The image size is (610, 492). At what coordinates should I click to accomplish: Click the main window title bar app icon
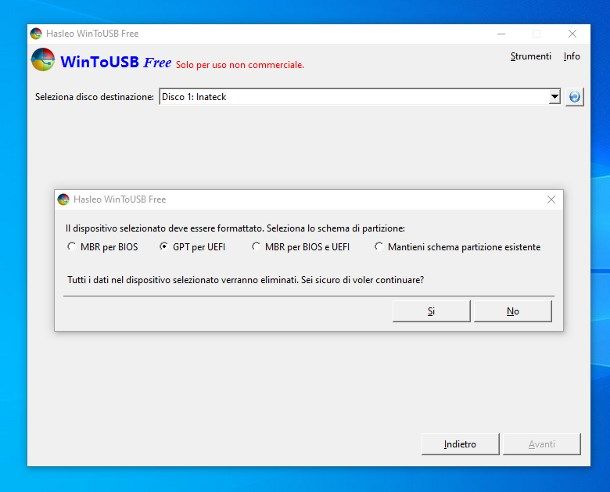[36, 33]
